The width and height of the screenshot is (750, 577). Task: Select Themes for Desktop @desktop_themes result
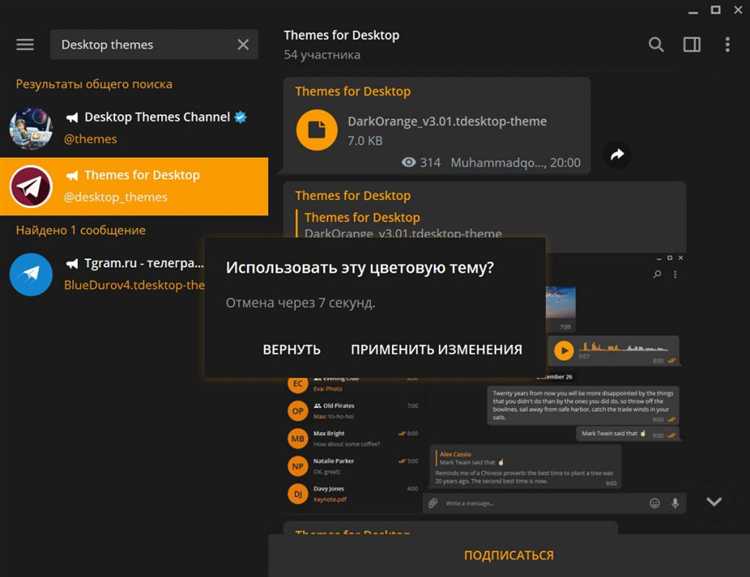click(x=134, y=187)
